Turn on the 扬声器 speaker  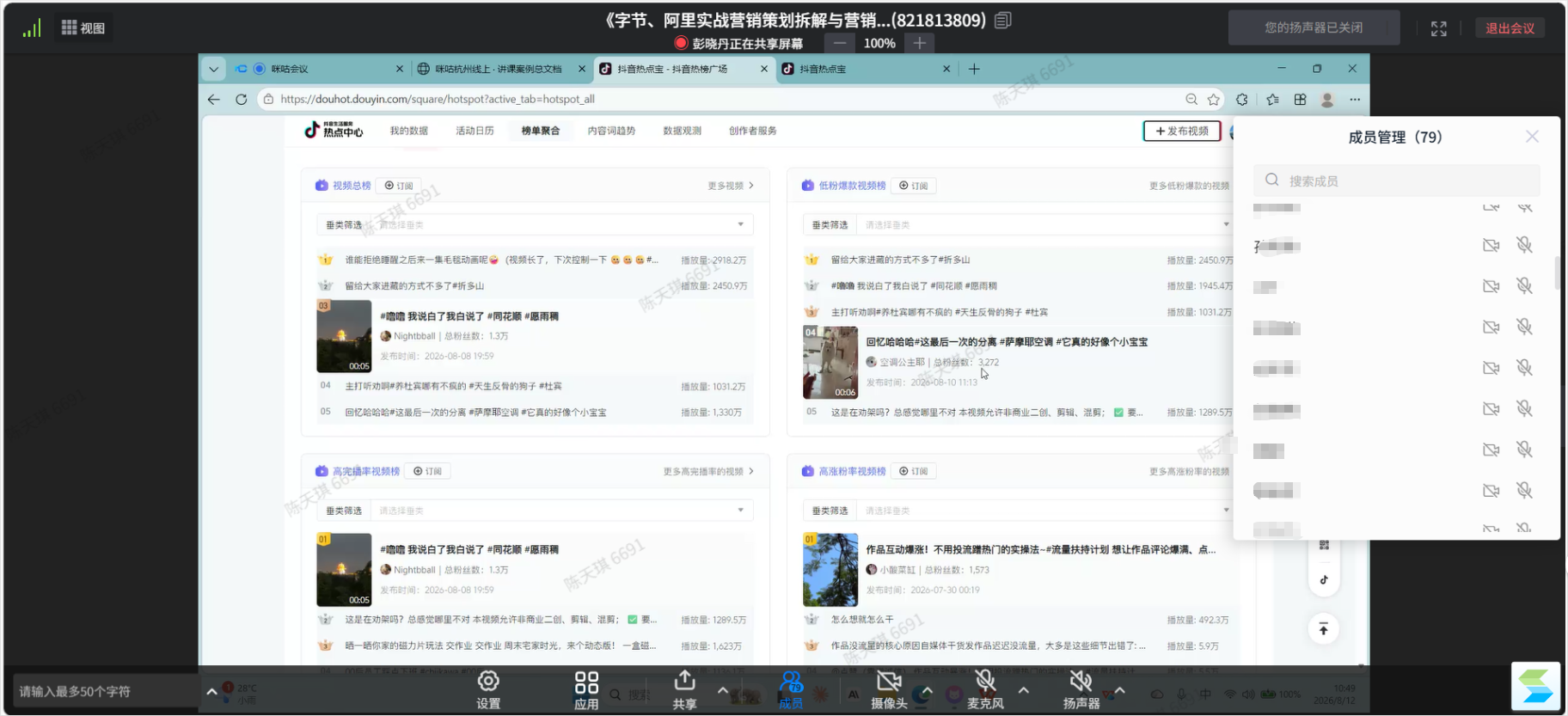pos(1081,689)
